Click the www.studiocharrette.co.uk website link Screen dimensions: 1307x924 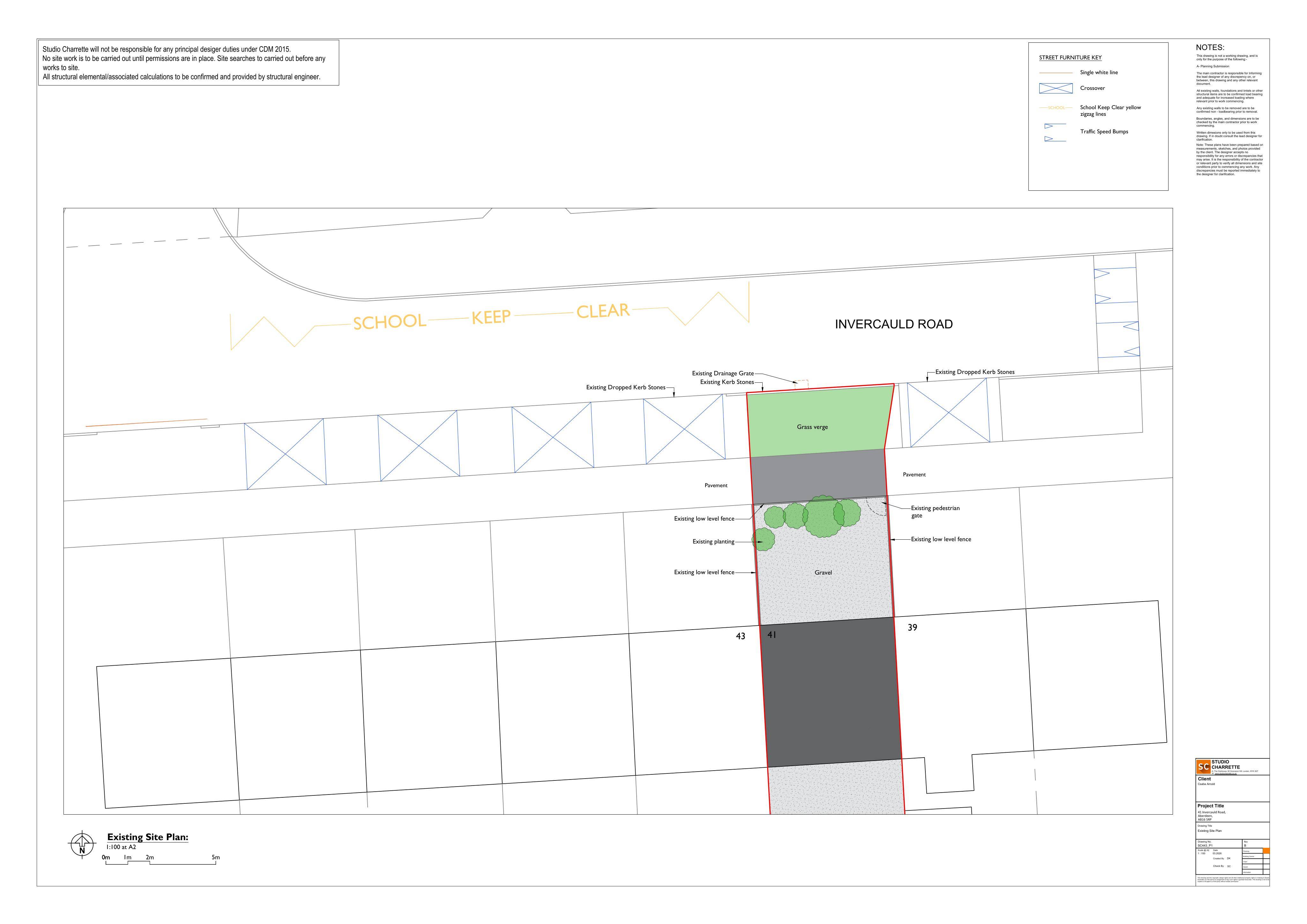pos(1226,774)
